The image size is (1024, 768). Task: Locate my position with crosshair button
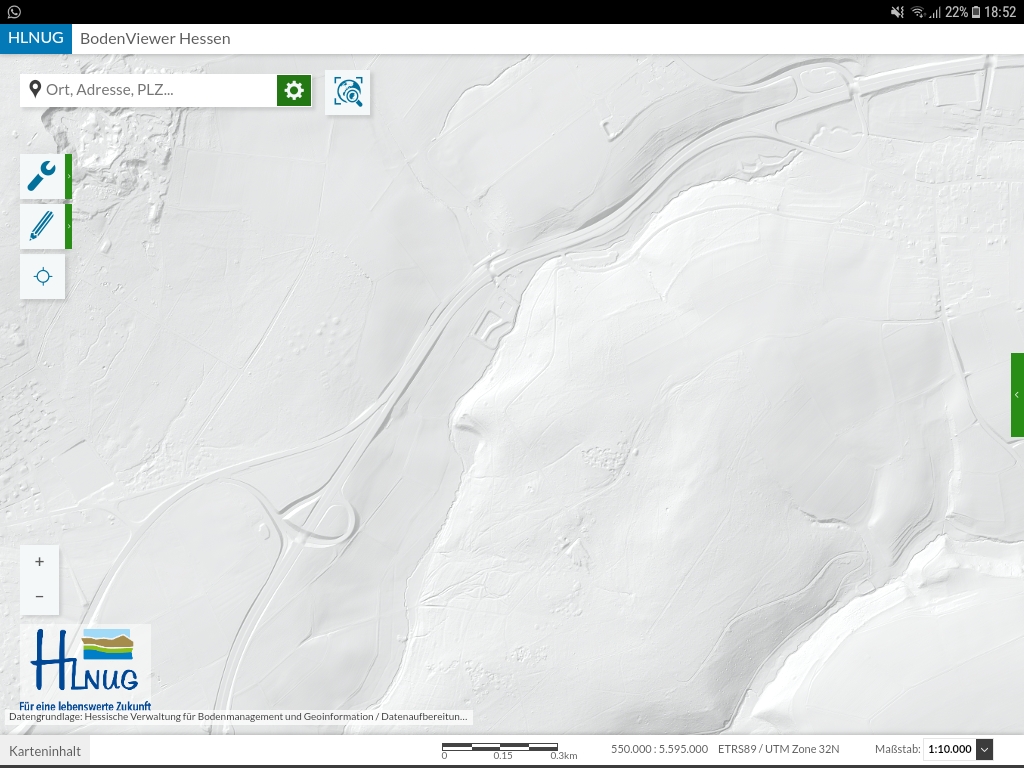42,276
